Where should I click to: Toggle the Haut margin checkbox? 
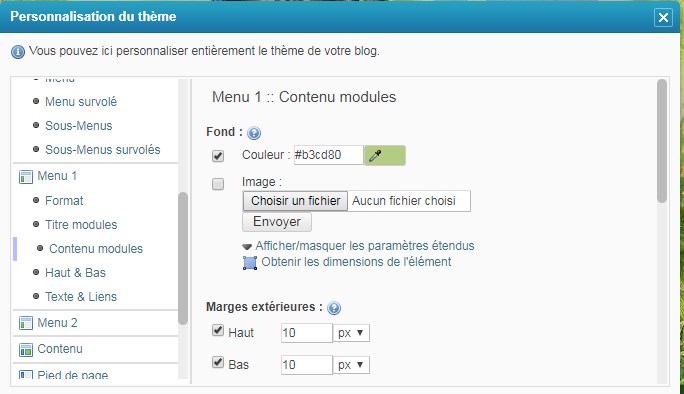[218, 330]
